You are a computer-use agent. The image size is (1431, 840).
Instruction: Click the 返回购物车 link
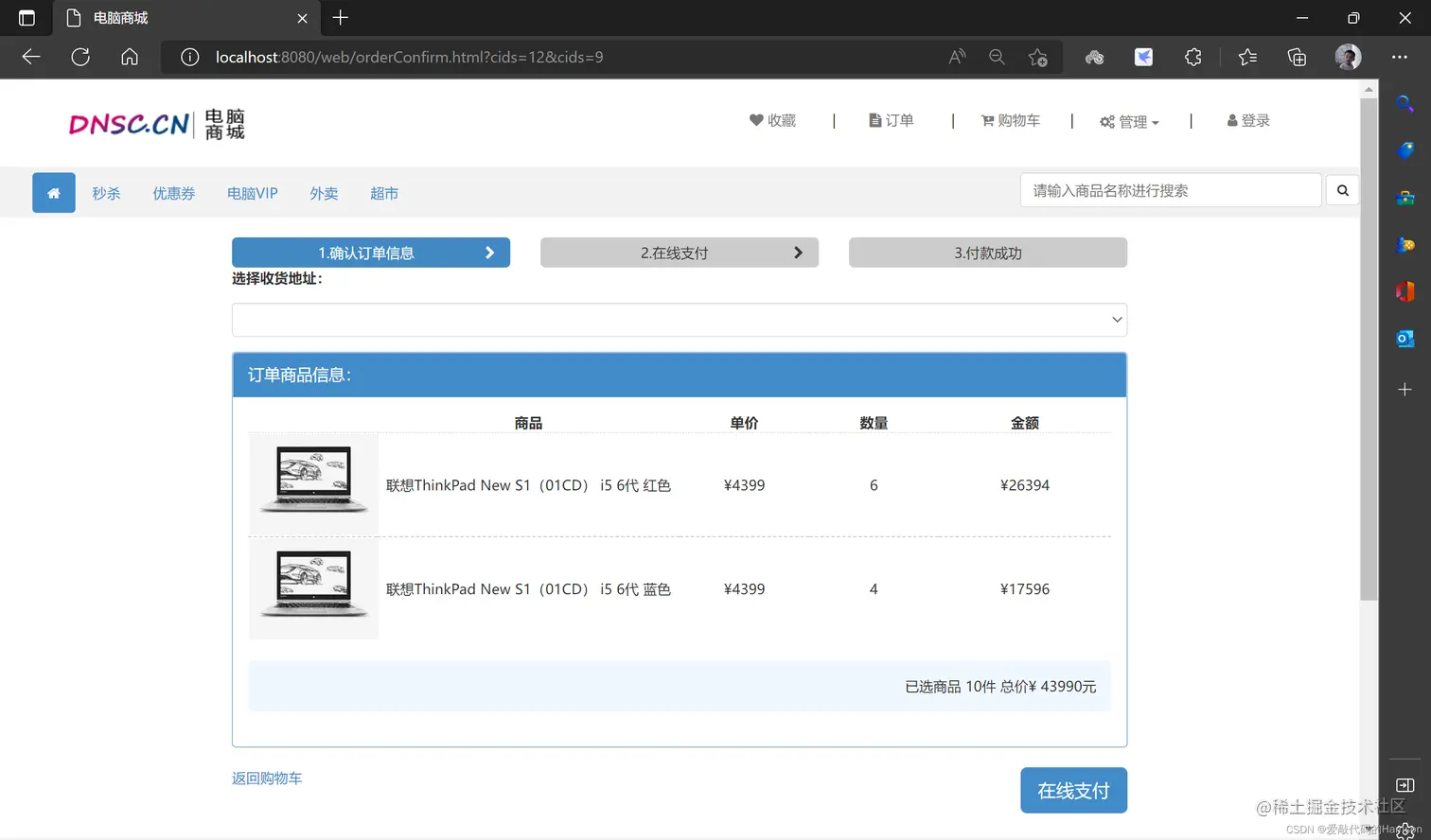click(267, 778)
